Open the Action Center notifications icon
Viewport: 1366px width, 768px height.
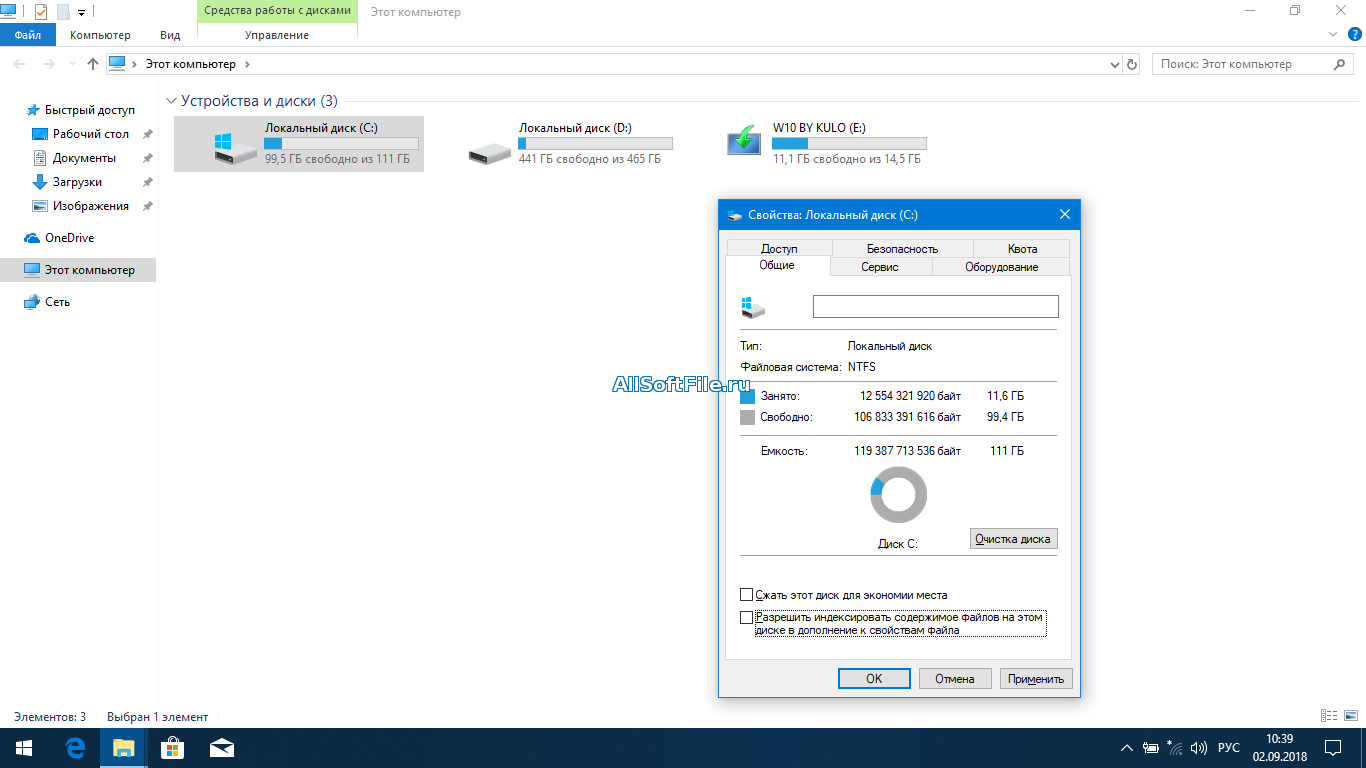tap(1333, 748)
